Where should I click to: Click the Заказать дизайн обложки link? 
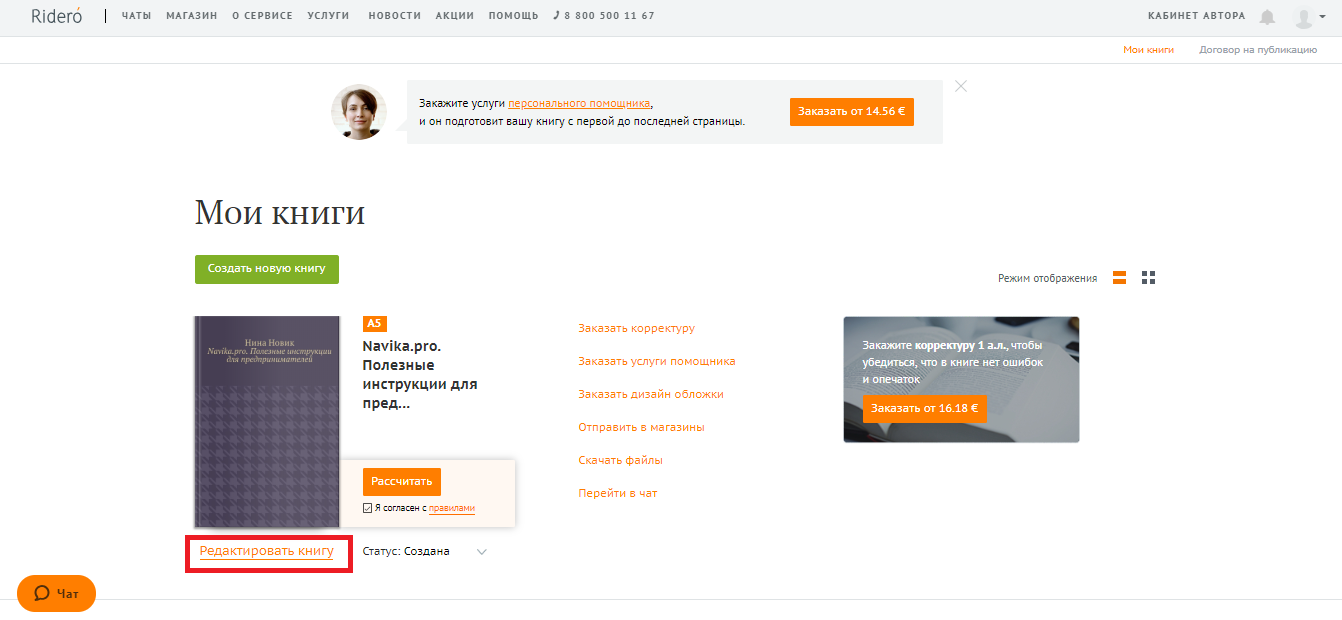pos(651,394)
